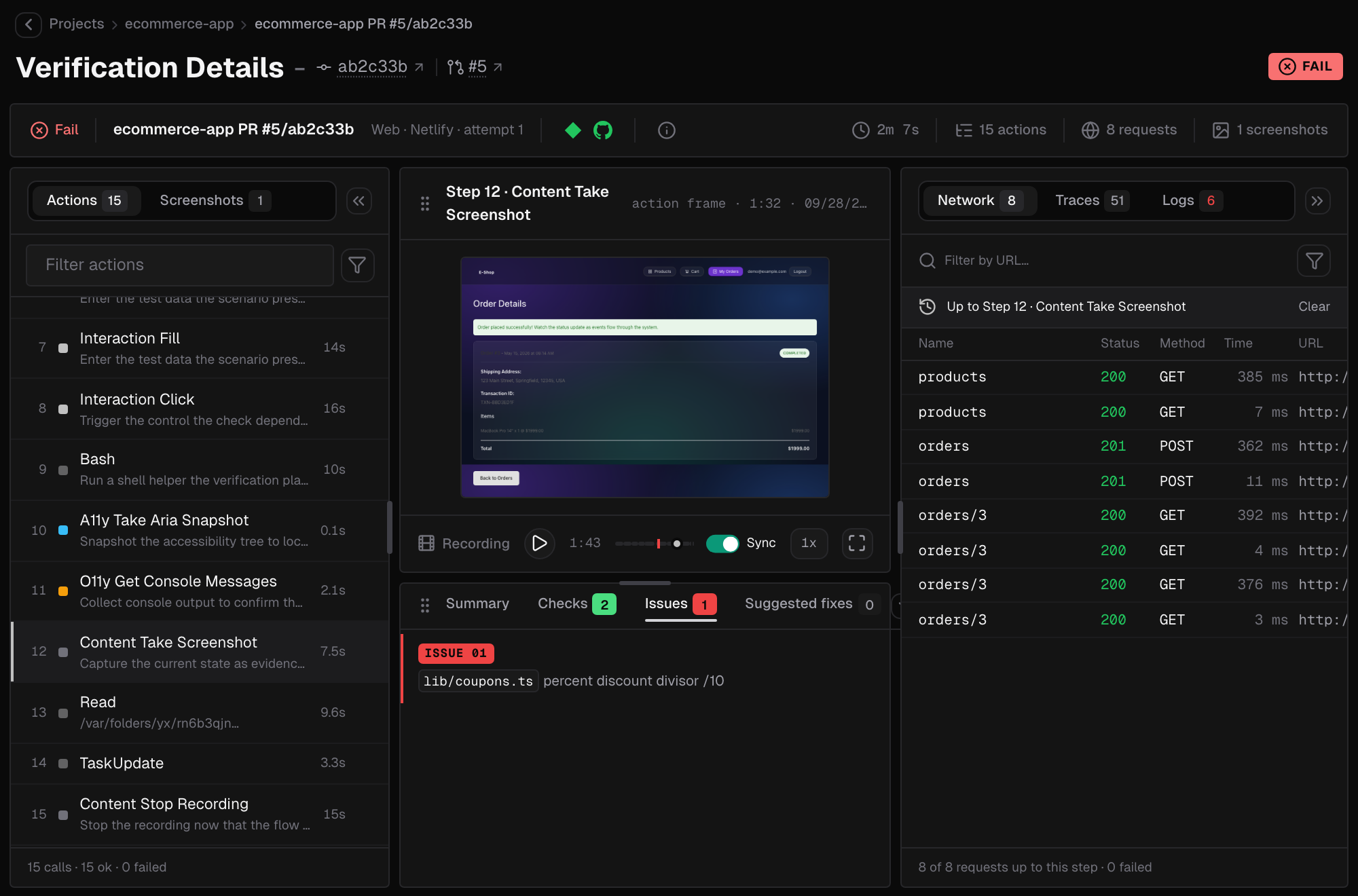The height and width of the screenshot is (896, 1358).
Task: Select step 15 Content Stop Recording
Action: pyautogui.click(x=200, y=815)
